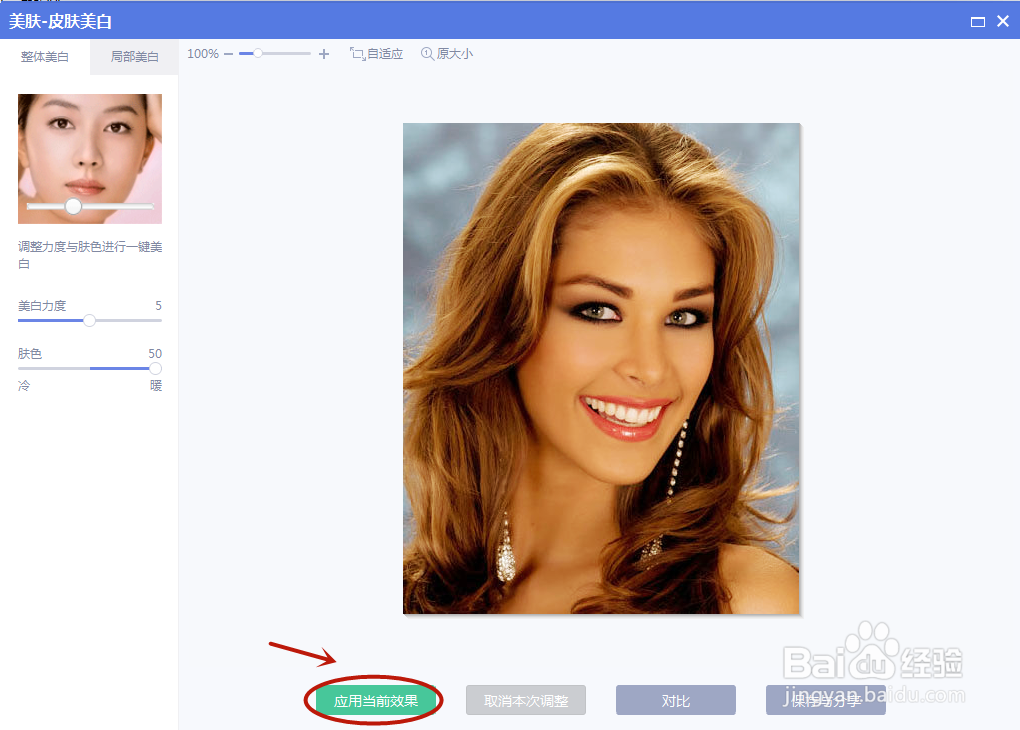
Task: Click the 肤色 value 50
Action: [x=155, y=354]
